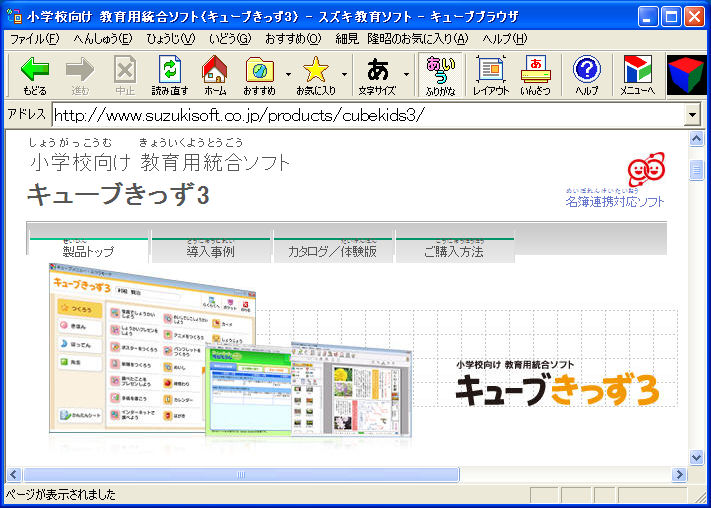This screenshot has width=711, height=508.
Task: Expand the お気に入り dropdown arrow
Action: coord(345,74)
